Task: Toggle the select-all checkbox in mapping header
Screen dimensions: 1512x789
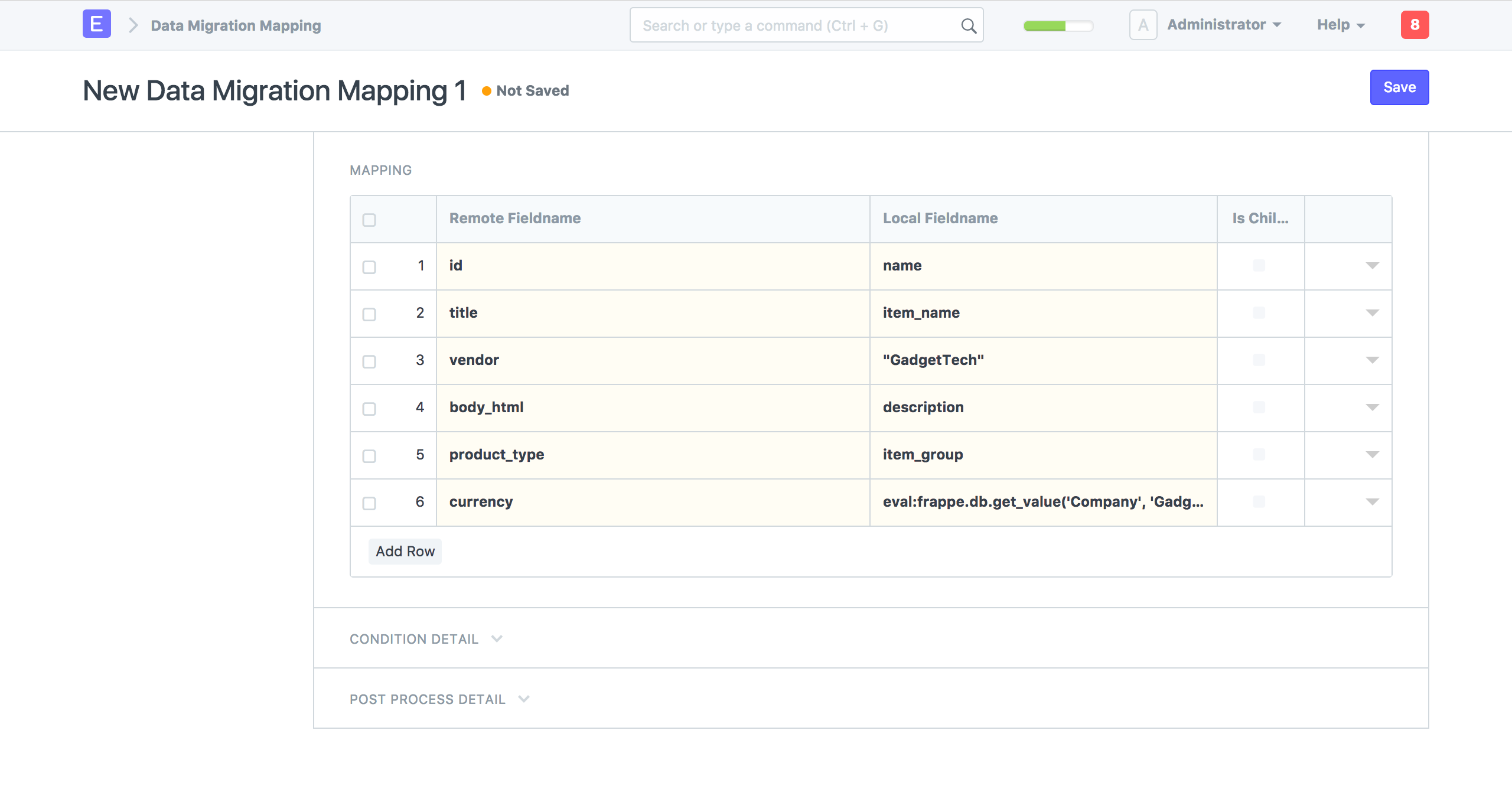Action: (369, 219)
